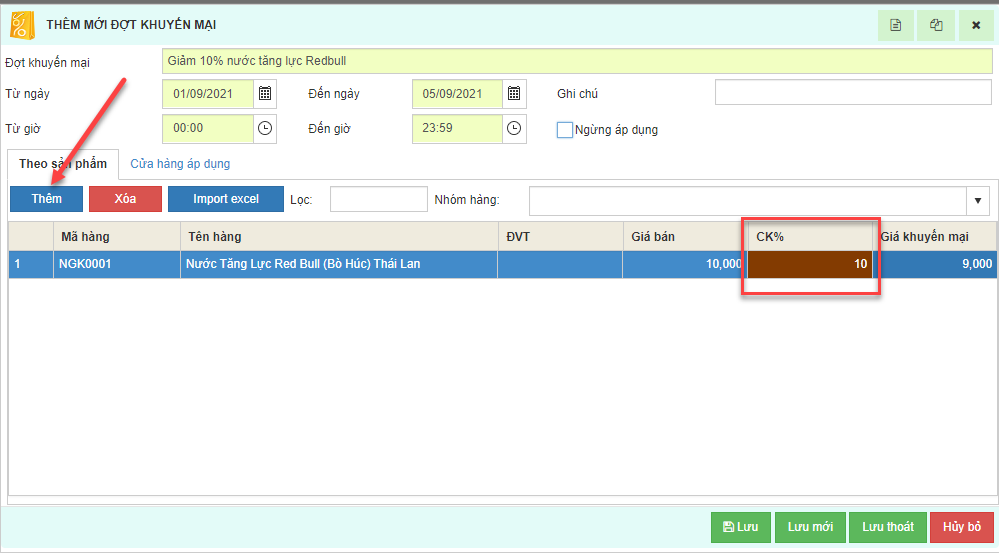Select the CK% cell showing 10

[x=810, y=264]
